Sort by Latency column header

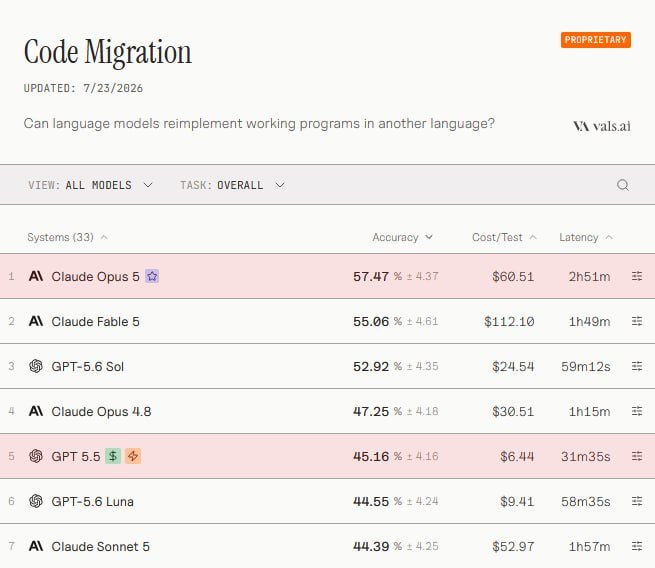point(586,237)
